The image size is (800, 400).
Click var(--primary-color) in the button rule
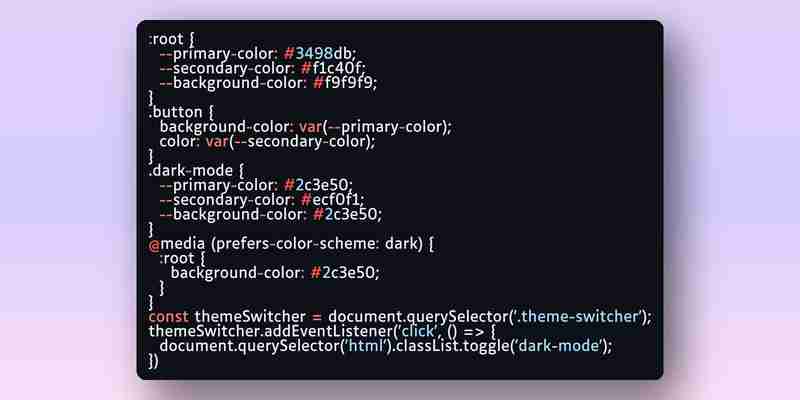coord(375,127)
